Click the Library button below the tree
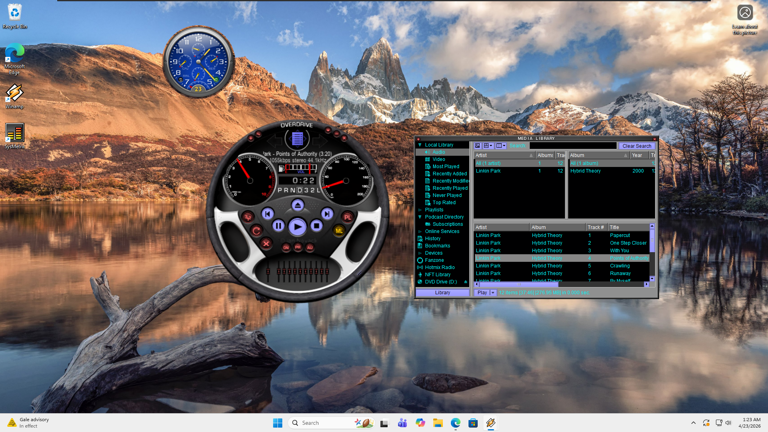 tap(442, 293)
